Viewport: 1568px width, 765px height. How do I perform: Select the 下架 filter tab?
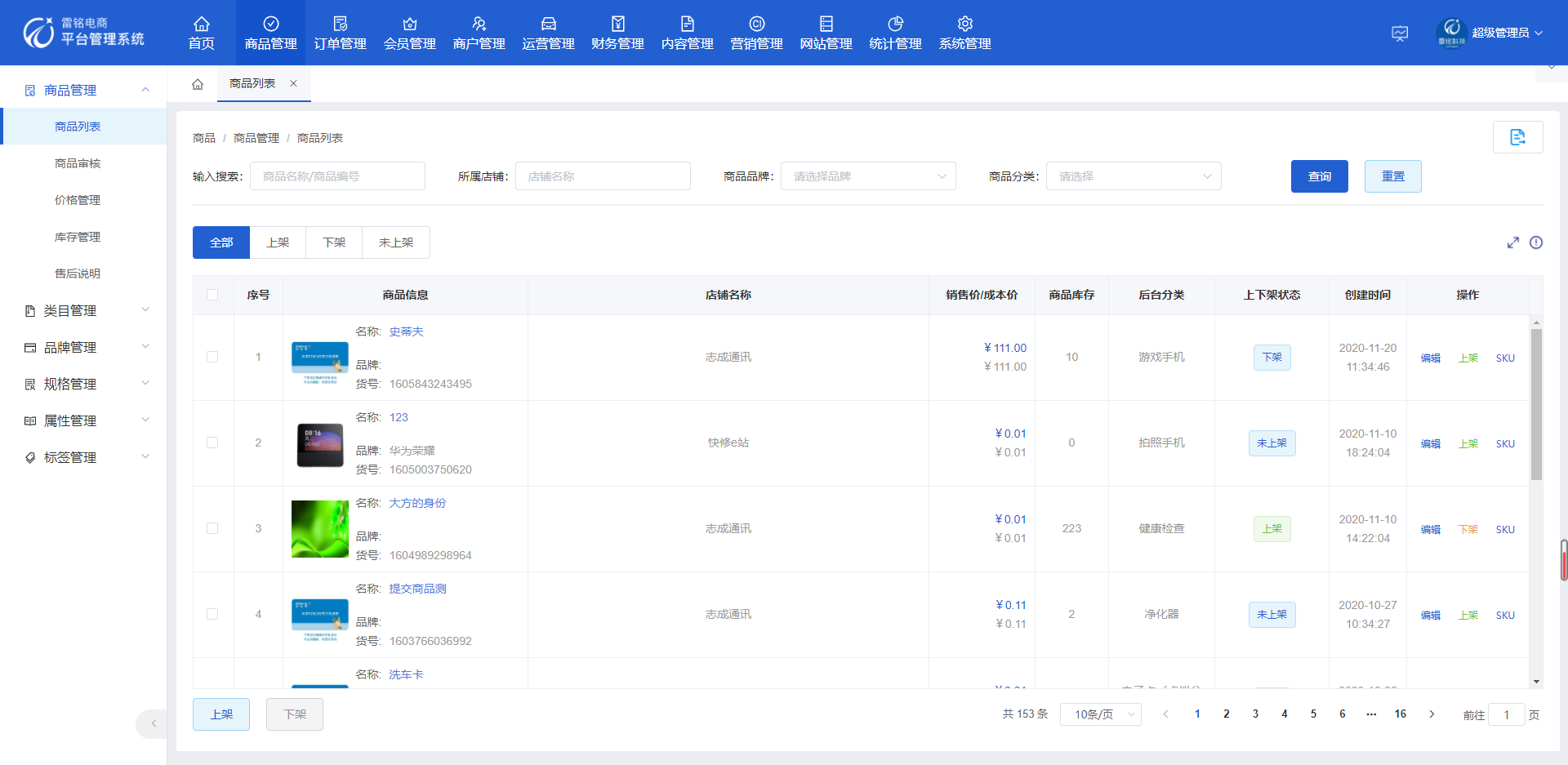click(334, 242)
